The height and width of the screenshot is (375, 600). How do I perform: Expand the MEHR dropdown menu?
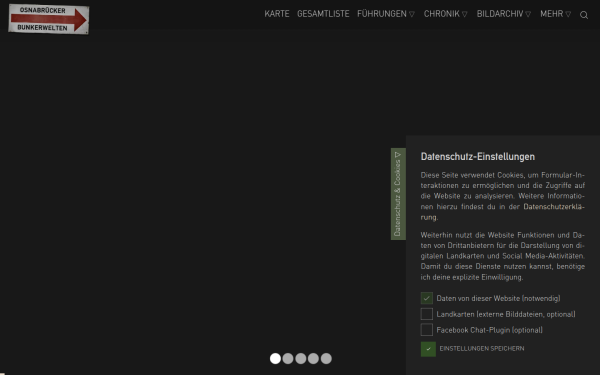point(555,14)
